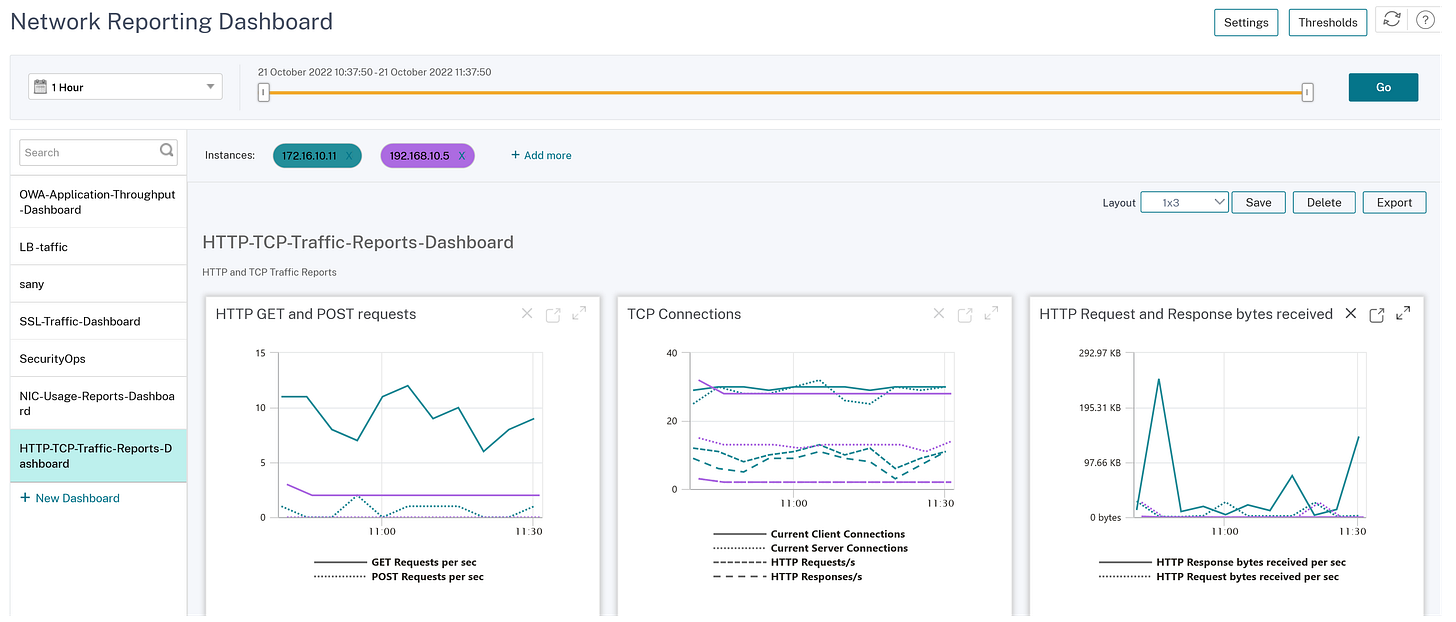1456x622 pixels.
Task: Open the Layout 1x3 dropdown
Action: pos(1184,202)
